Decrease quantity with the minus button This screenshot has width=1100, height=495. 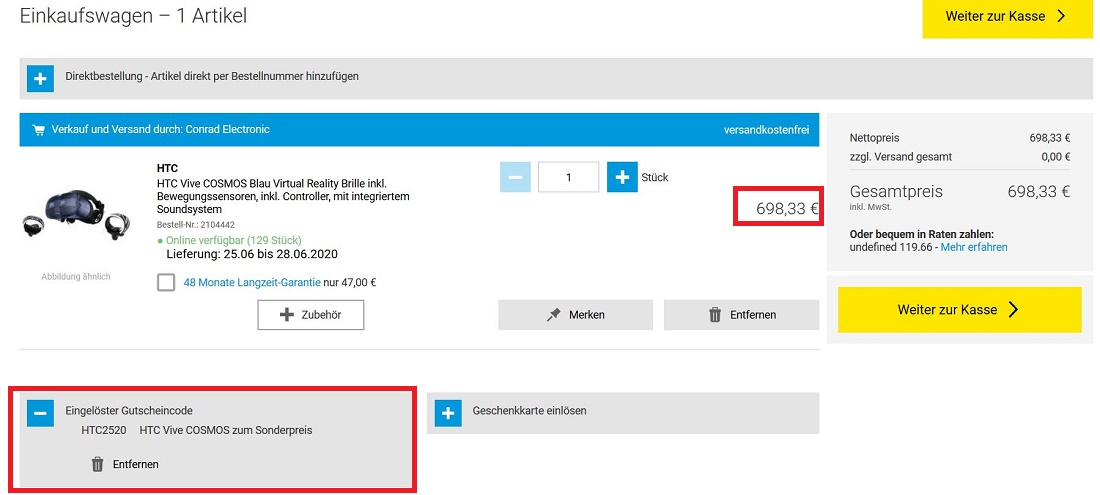tap(515, 177)
